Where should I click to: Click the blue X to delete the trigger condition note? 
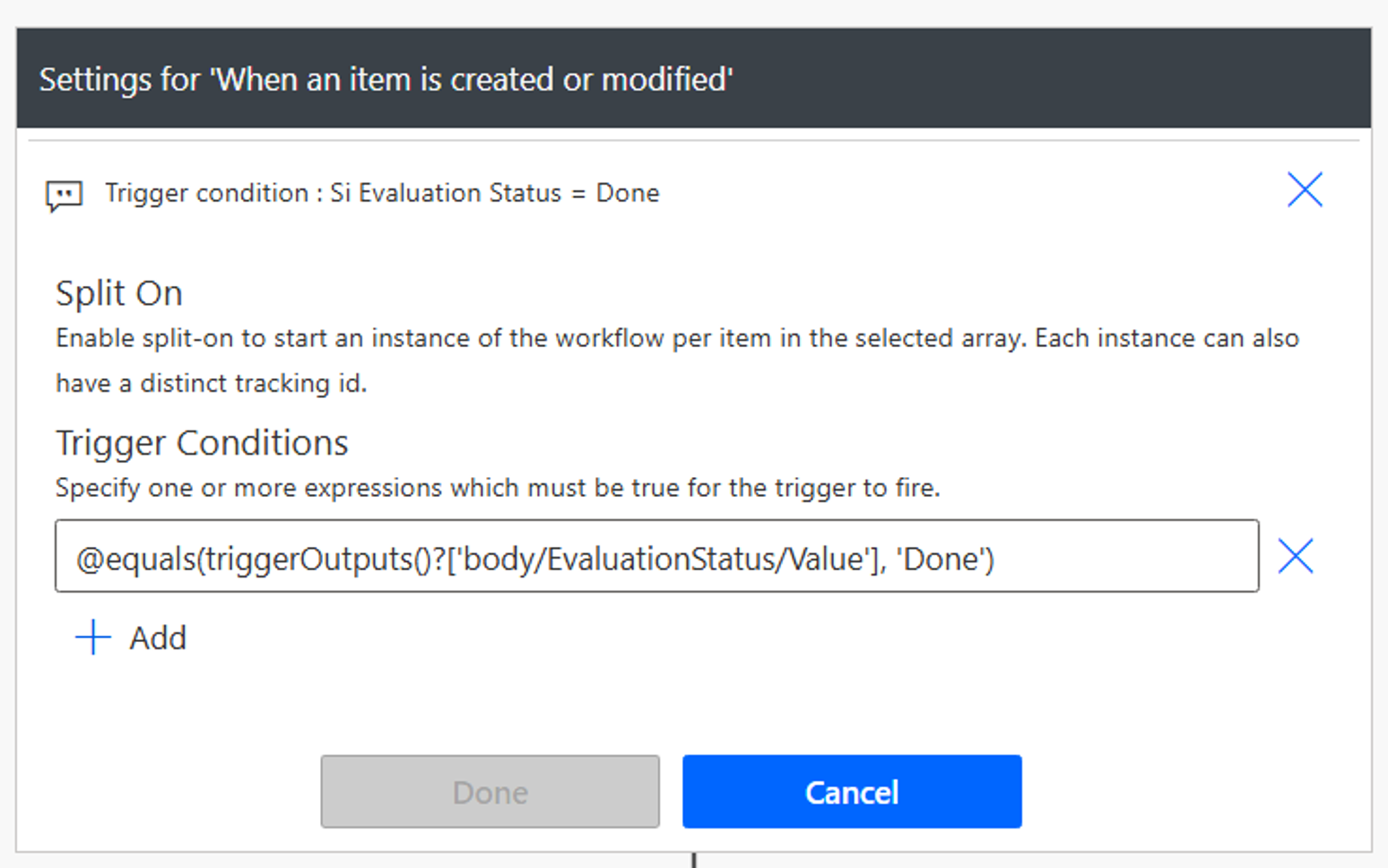pyautogui.click(x=1305, y=190)
